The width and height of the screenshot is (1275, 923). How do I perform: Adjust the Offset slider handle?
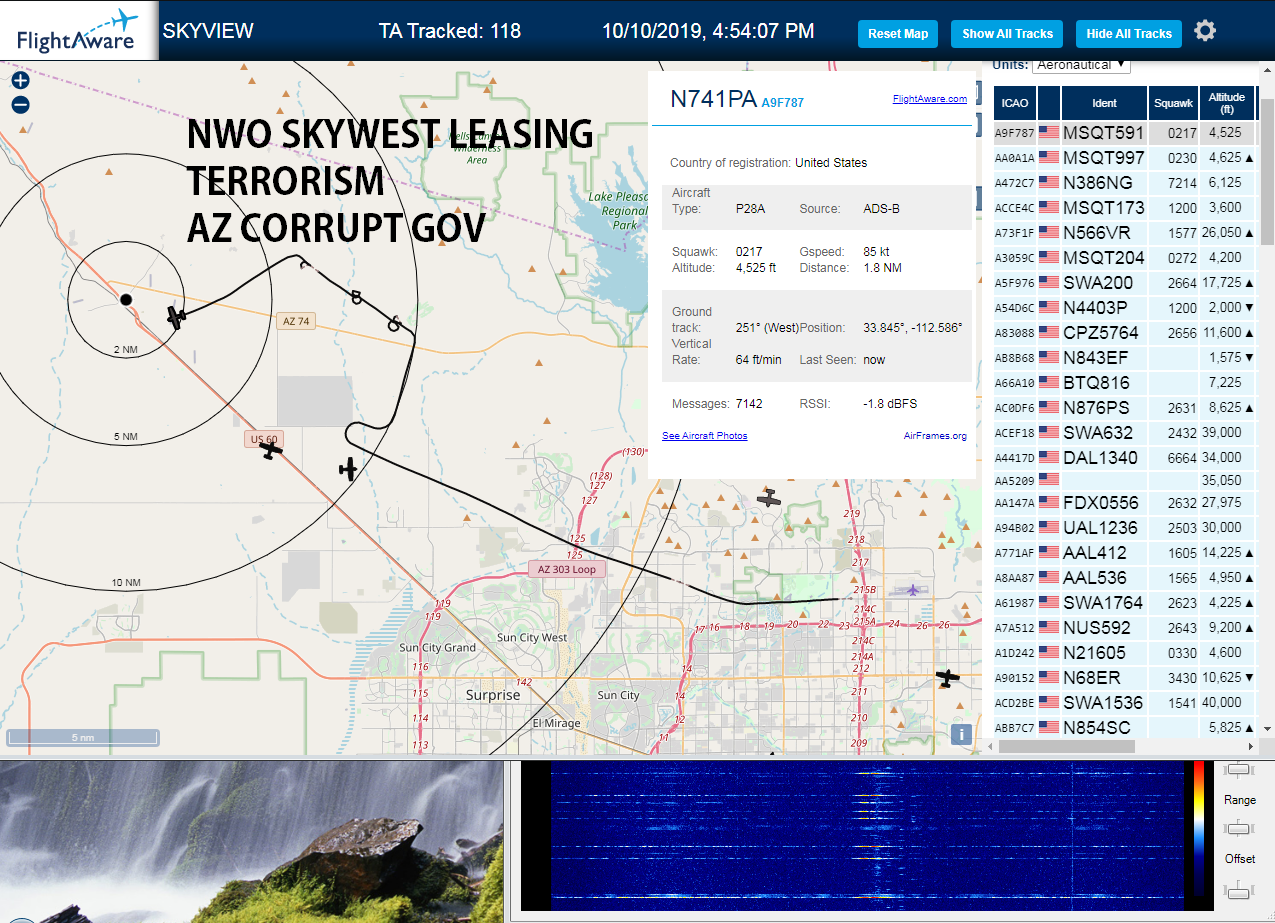pos(1240,890)
